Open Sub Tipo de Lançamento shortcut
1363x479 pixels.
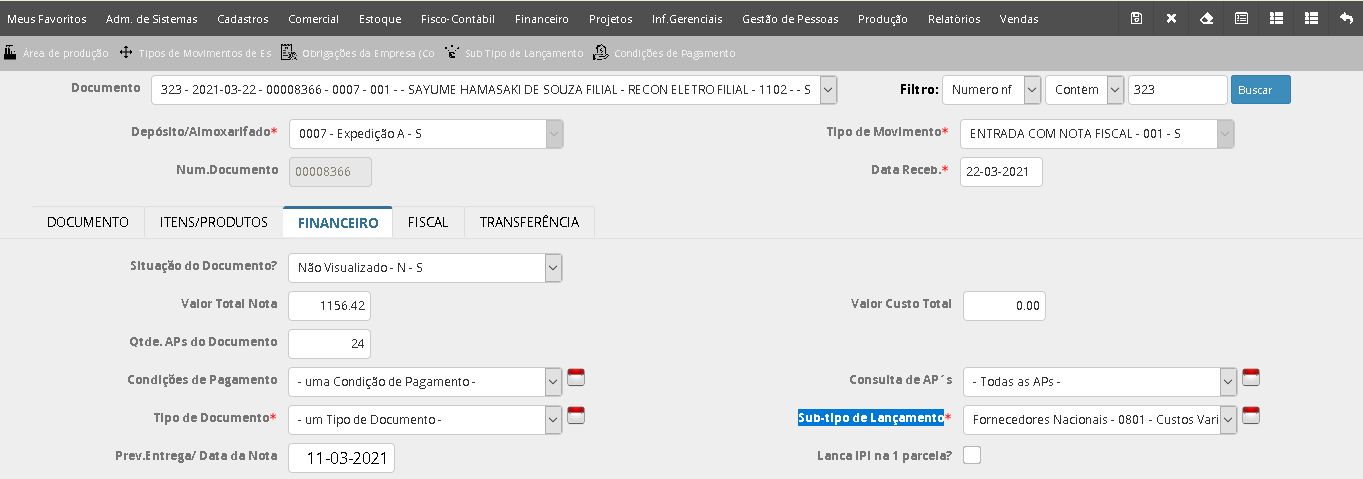point(514,53)
